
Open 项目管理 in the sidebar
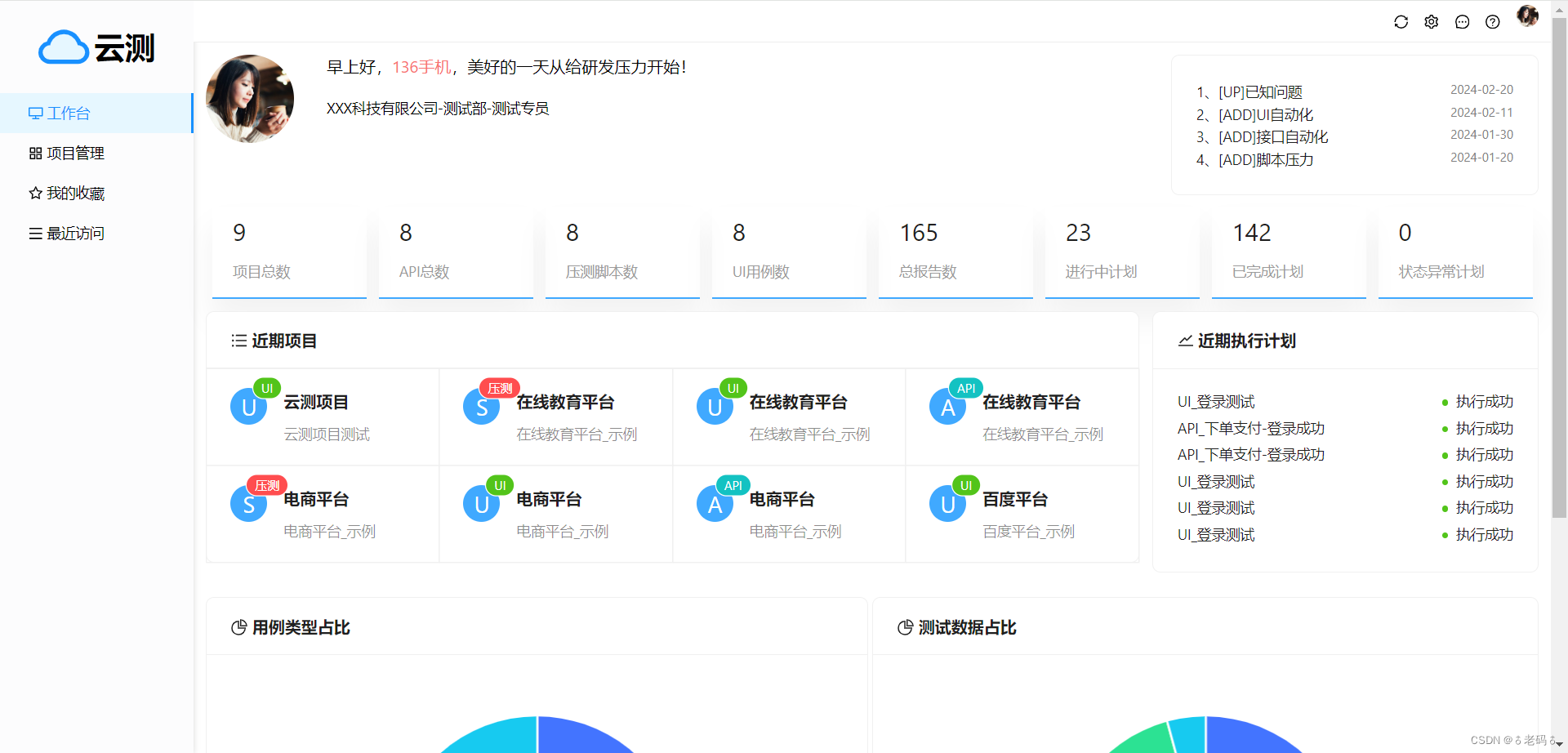click(x=96, y=154)
